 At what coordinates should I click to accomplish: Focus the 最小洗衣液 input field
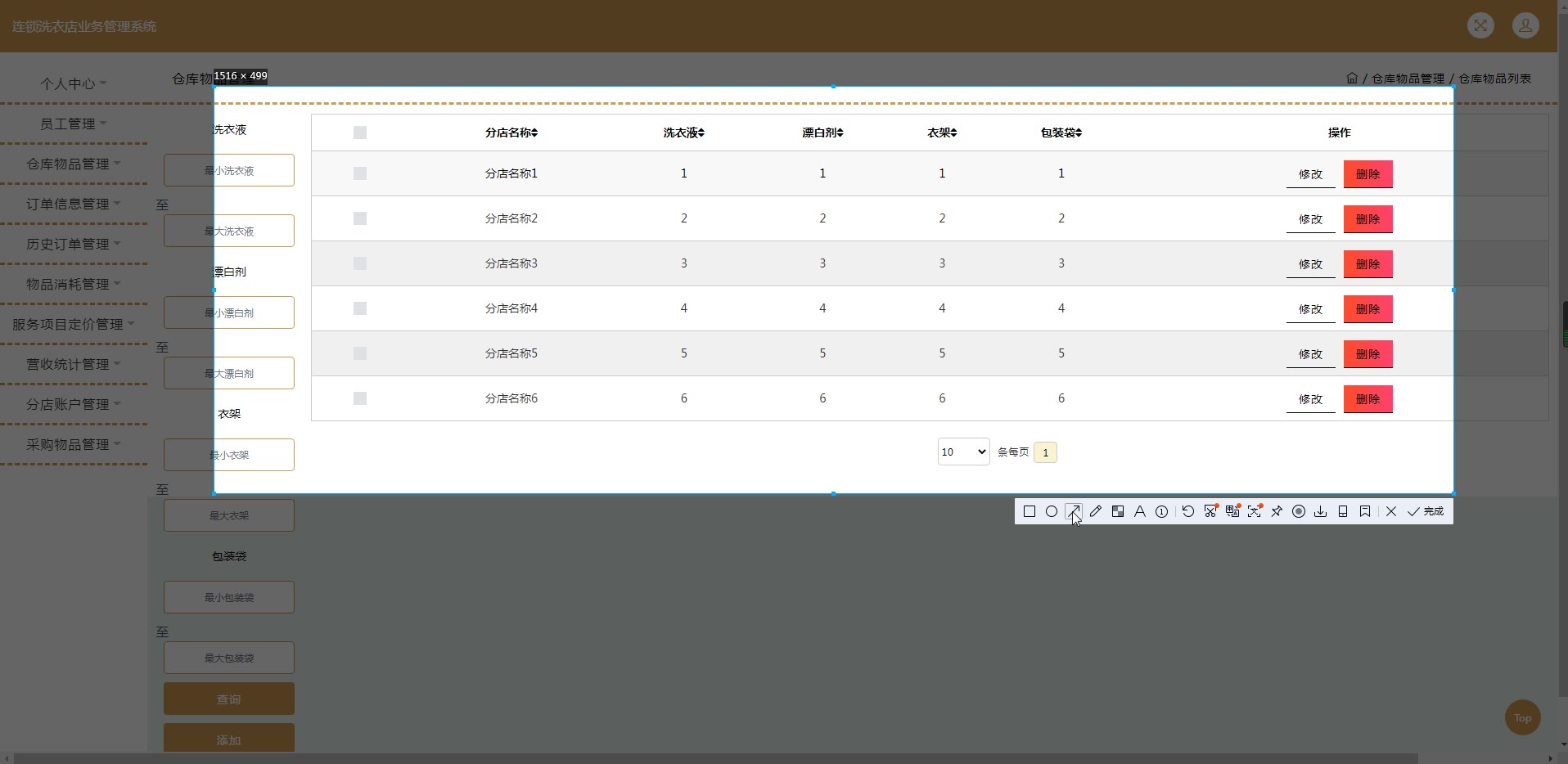pyautogui.click(x=229, y=170)
